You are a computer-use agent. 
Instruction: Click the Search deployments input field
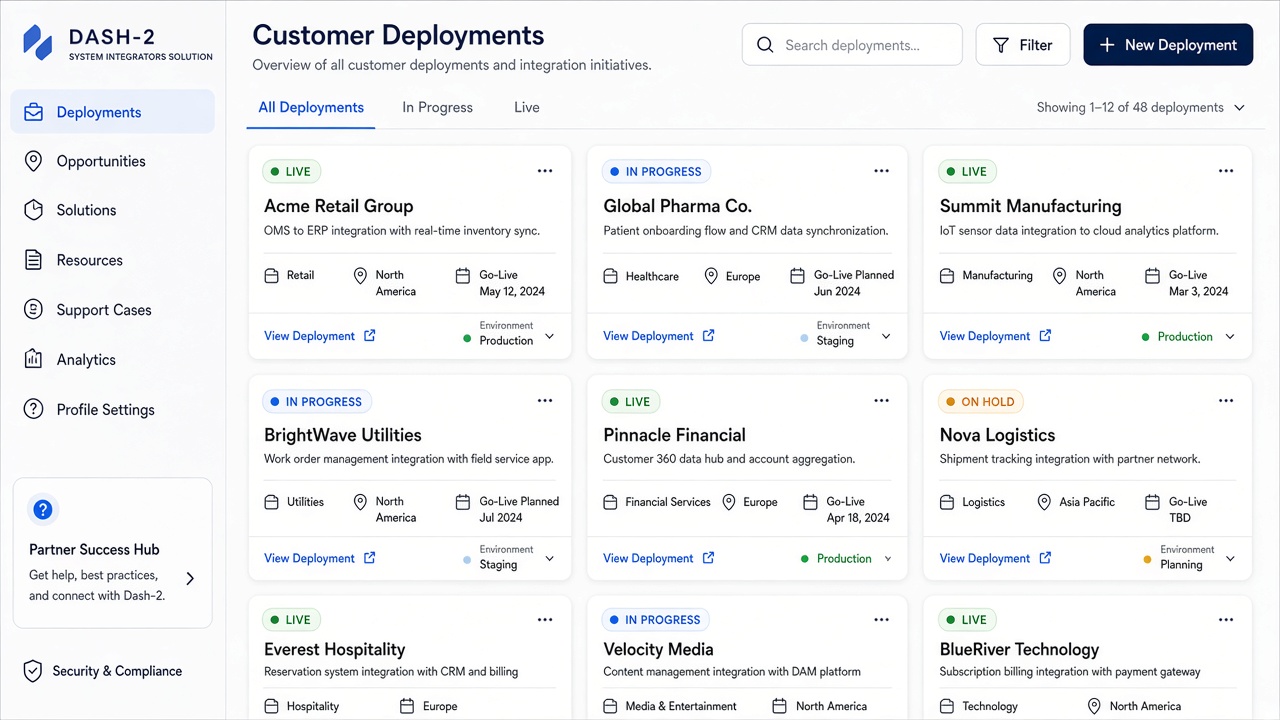852,45
